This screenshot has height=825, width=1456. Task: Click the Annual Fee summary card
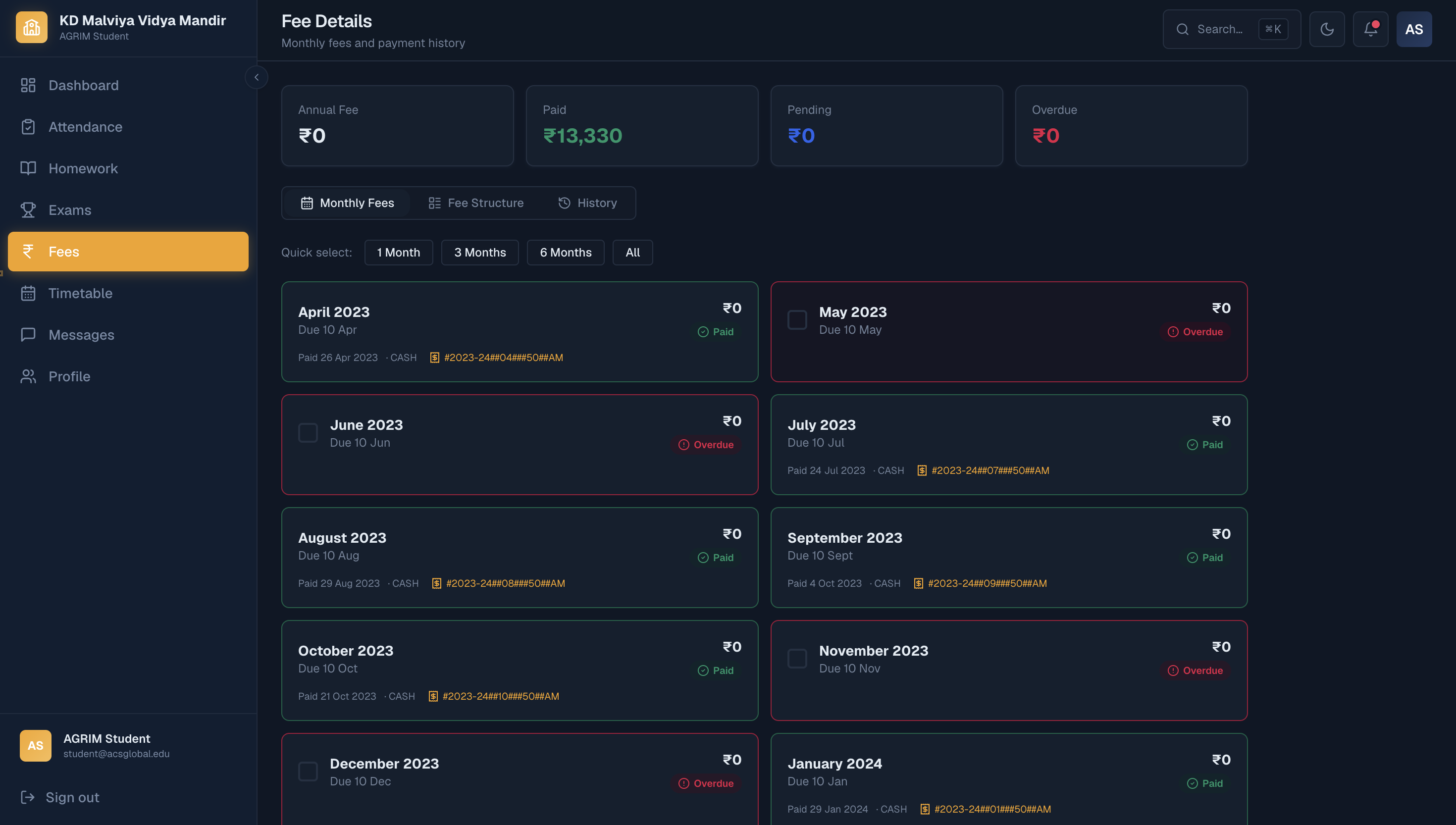click(398, 126)
